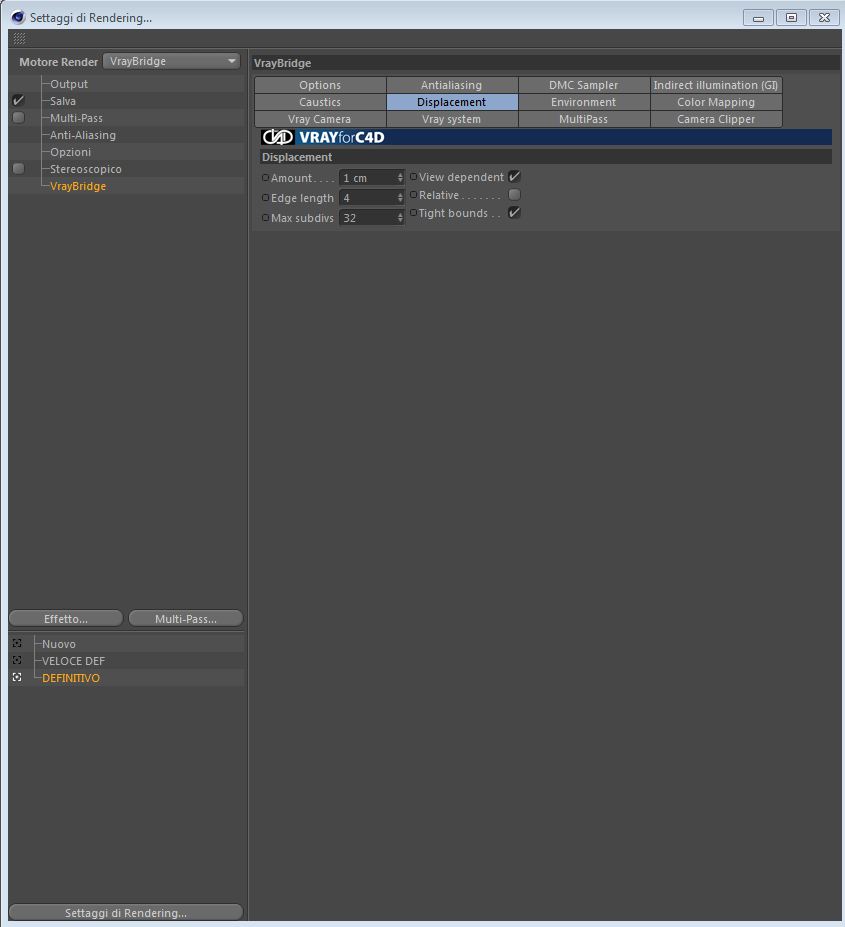
Task: Click the dotted grip handle under title bar
Action: [x=19, y=39]
